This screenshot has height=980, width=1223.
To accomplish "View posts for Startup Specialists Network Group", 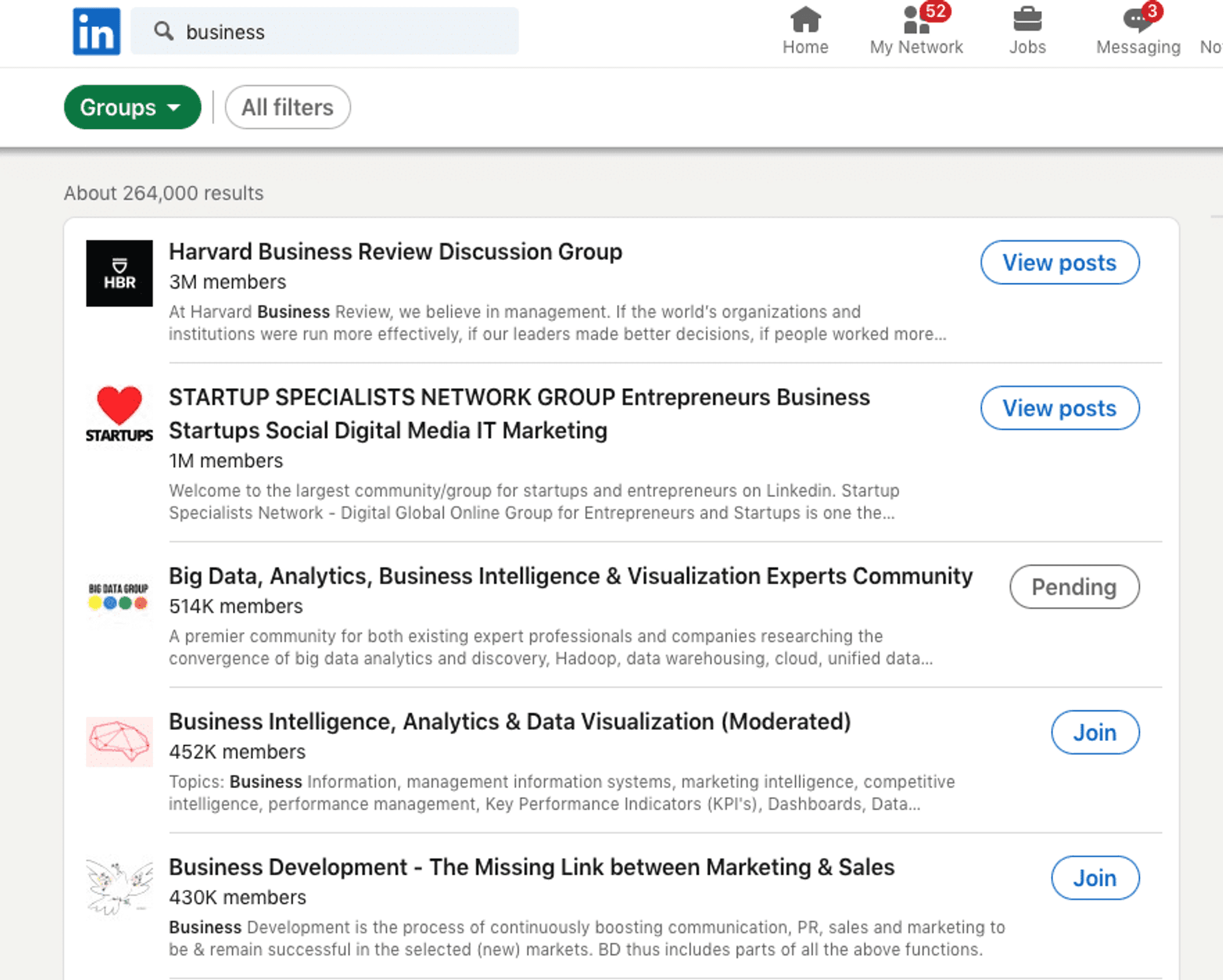I will 1059,407.
